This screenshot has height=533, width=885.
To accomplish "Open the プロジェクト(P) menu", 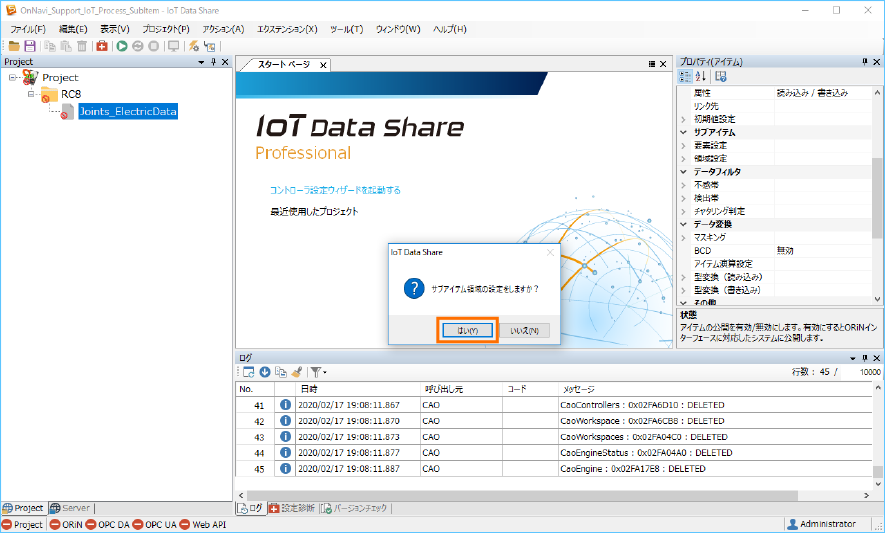I will point(165,29).
